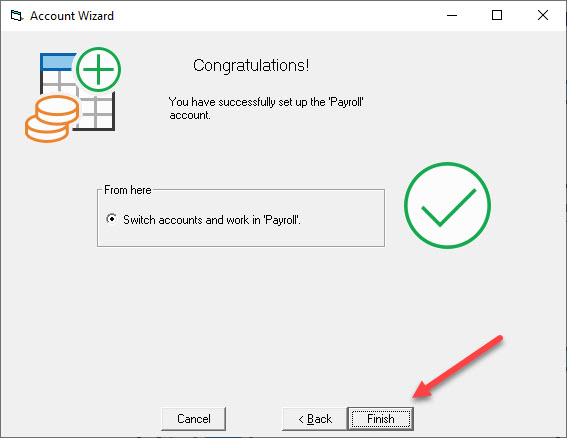Minimize the Account Wizard window
The image size is (567, 438).
(x=452, y=16)
